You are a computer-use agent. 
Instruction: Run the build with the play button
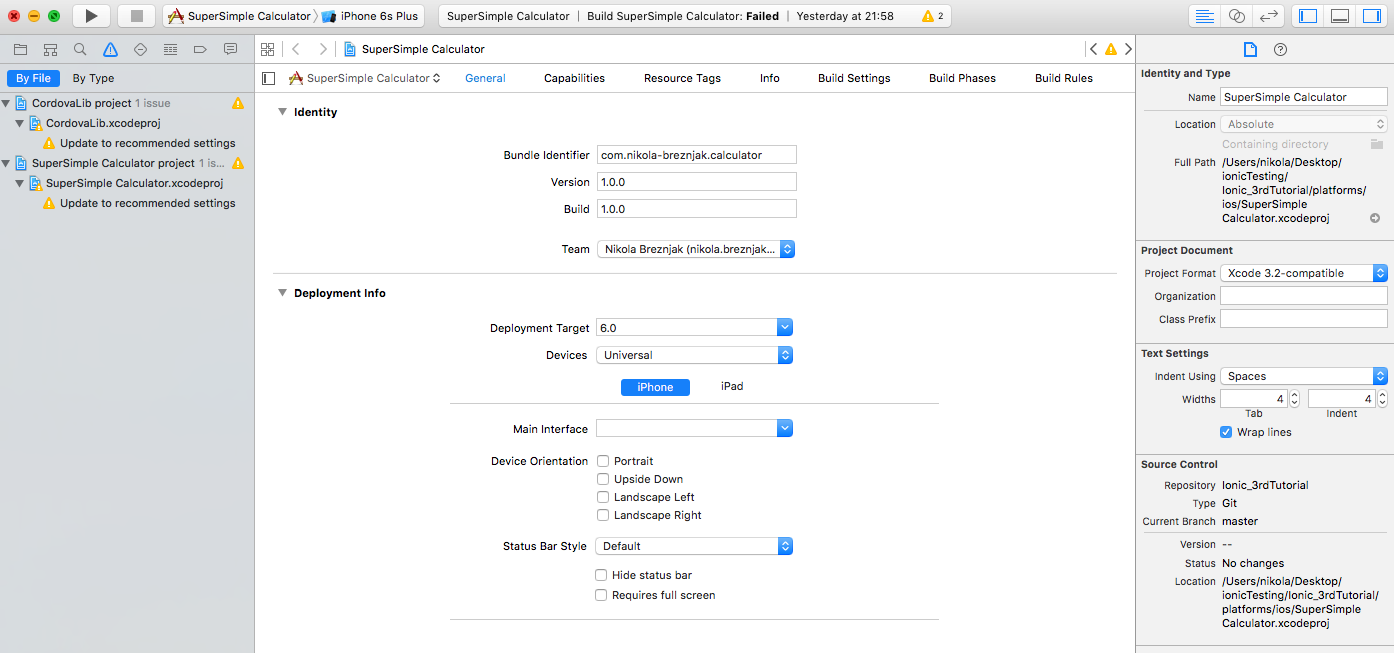[x=91, y=16]
